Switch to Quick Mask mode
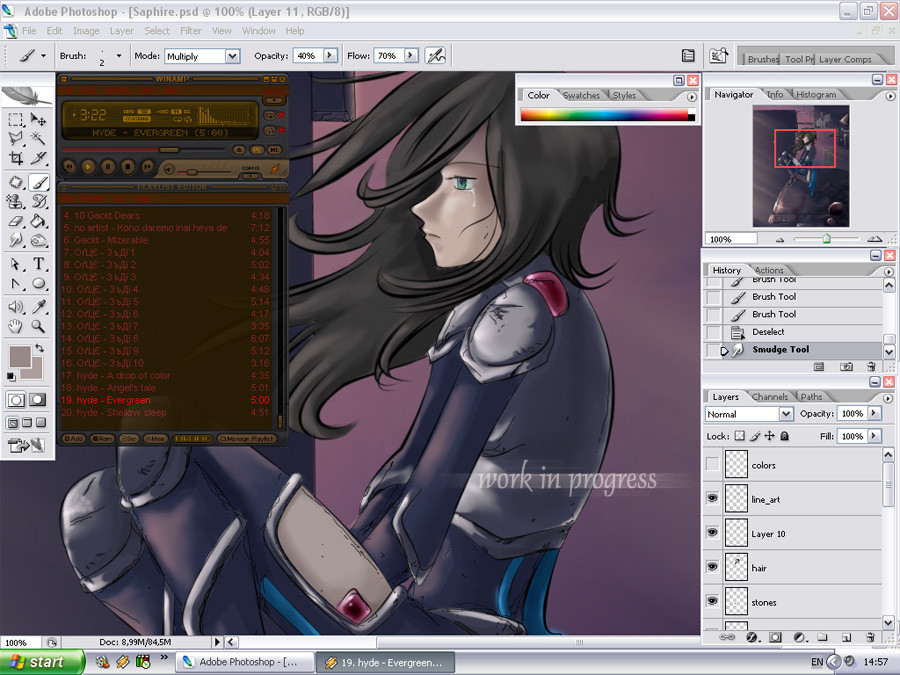The width and height of the screenshot is (900, 675). (x=37, y=399)
